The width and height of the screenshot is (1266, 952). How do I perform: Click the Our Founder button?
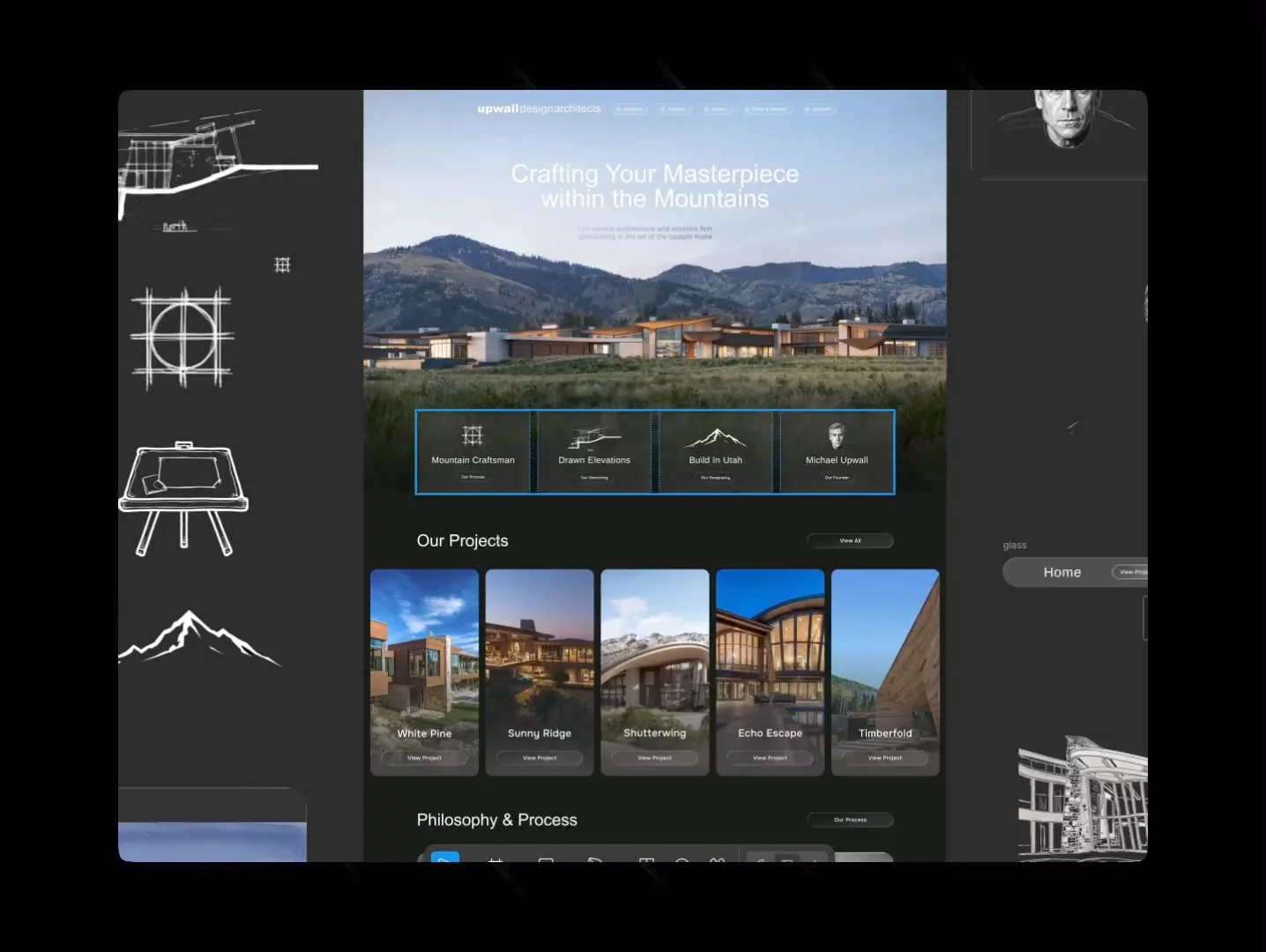coord(837,478)
